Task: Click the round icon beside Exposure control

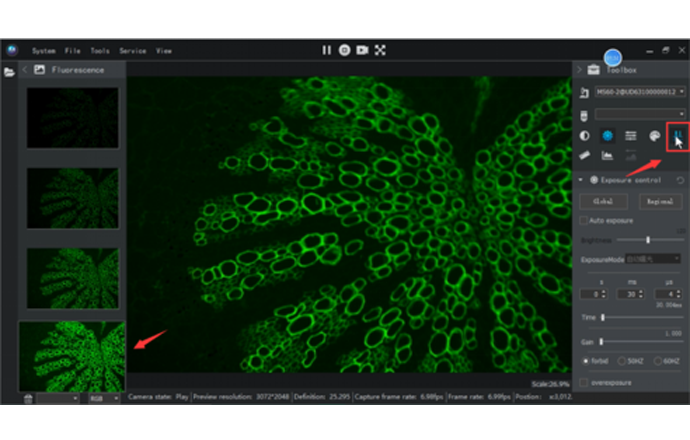Action: click(x=594, y=180)
